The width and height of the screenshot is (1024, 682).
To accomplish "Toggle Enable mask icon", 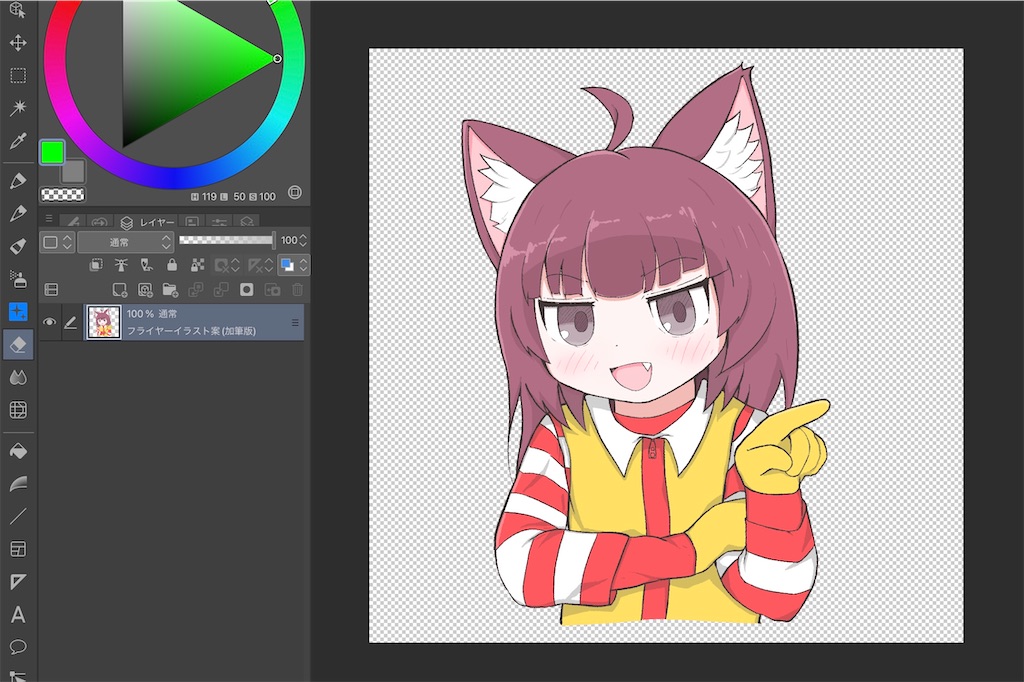I will [x=222, y=265].
